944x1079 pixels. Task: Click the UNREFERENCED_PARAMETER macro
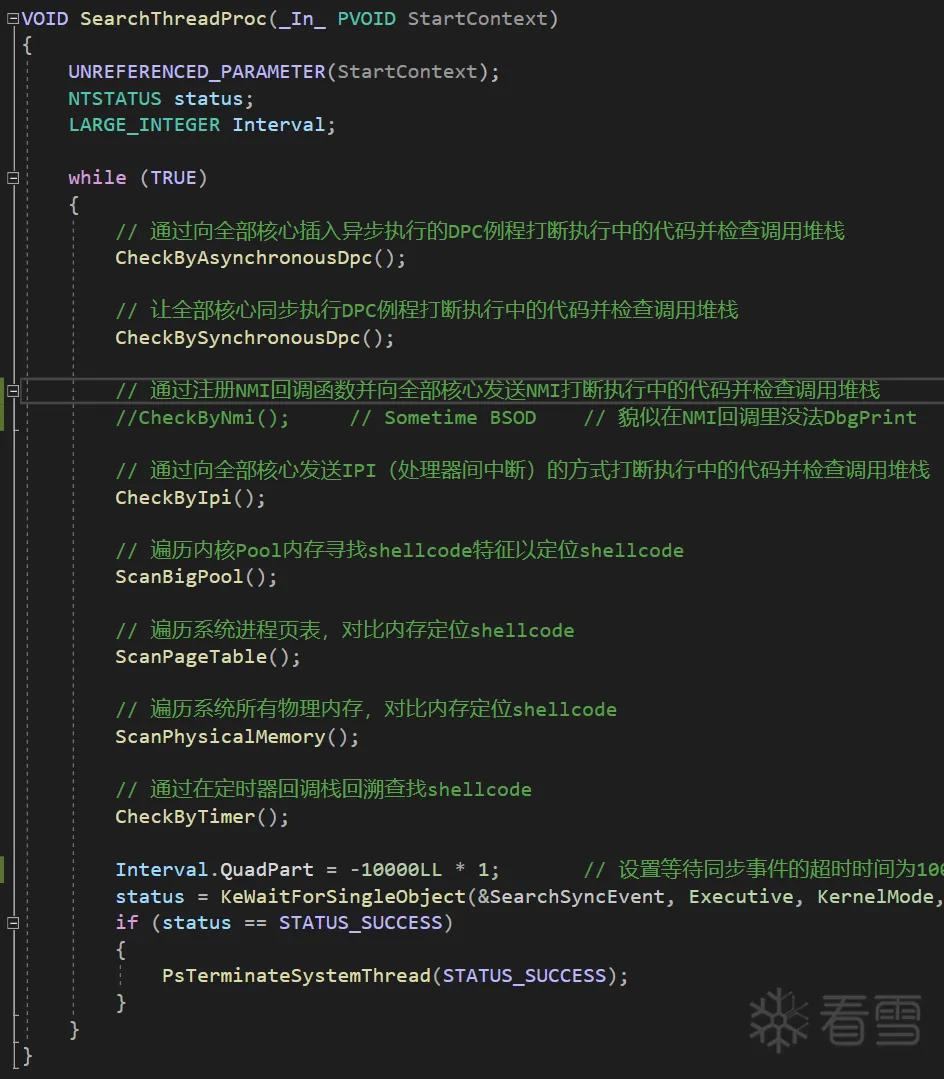tap(197, 72)
